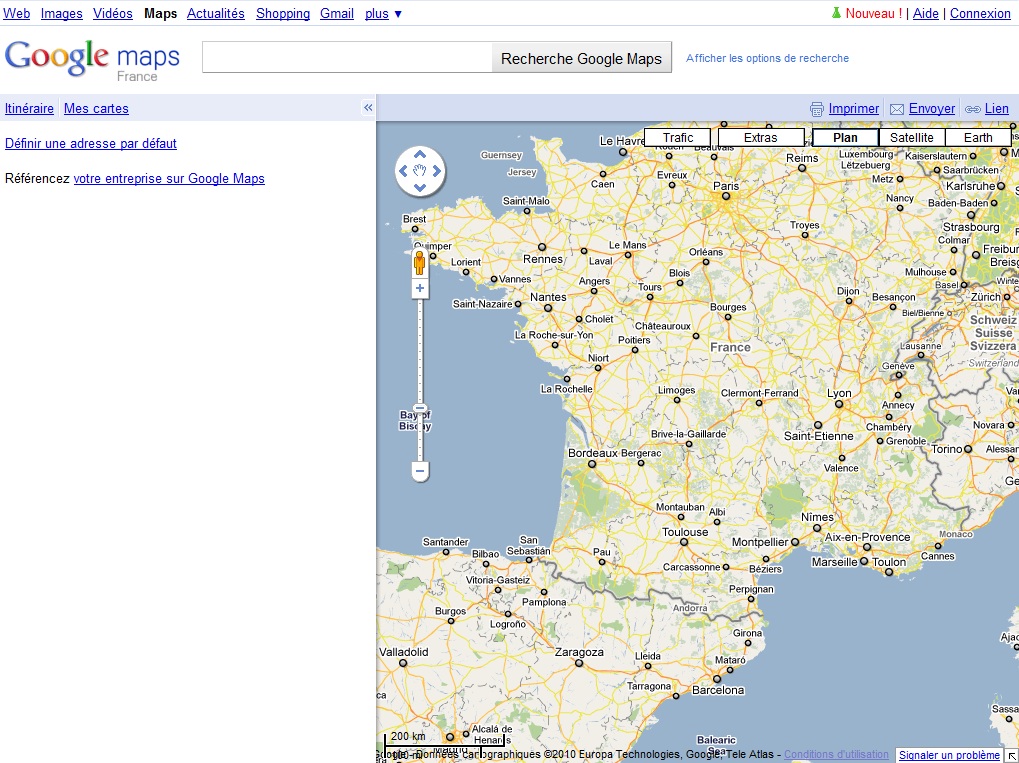Click 'Signaler un problème' link
The width and height of the screenshot is (1019, 763).
click(x=949, y=755)
